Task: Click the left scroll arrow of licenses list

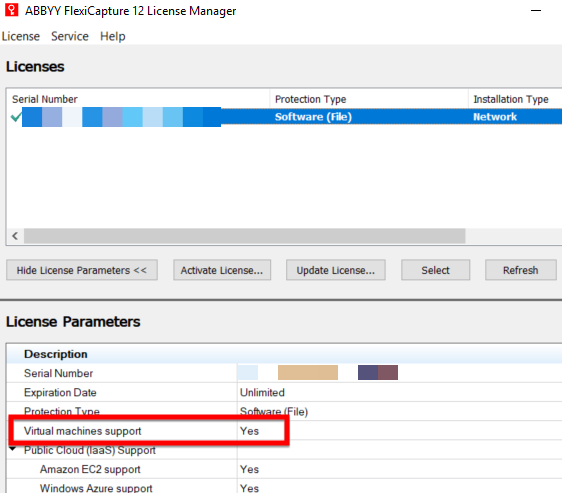Action: [x=15, y=236]
